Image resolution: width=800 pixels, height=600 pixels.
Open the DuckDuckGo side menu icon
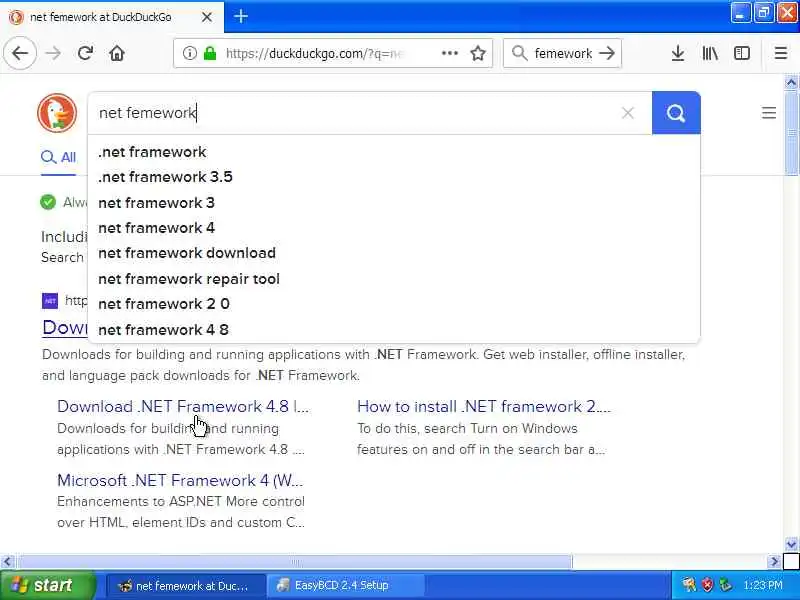(769, 113)
